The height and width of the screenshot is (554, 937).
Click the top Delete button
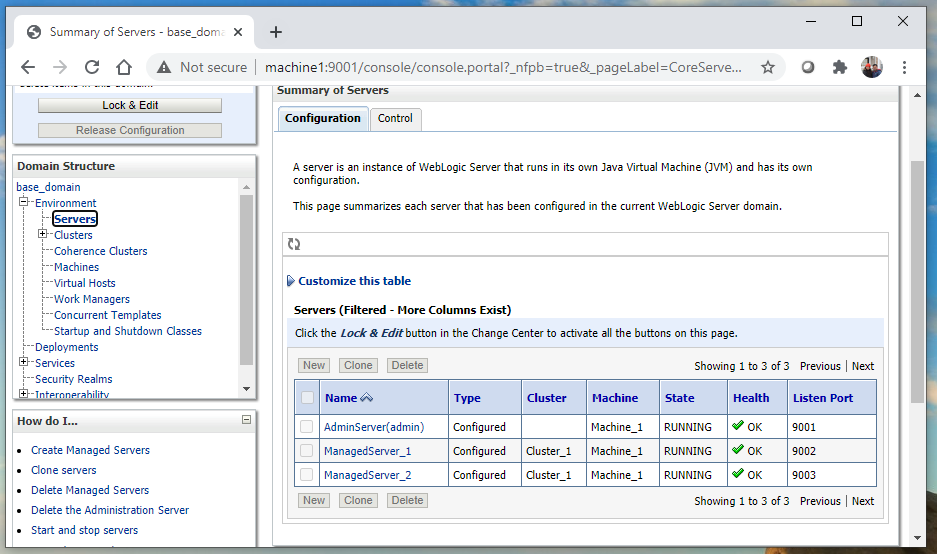coord(407,365)
